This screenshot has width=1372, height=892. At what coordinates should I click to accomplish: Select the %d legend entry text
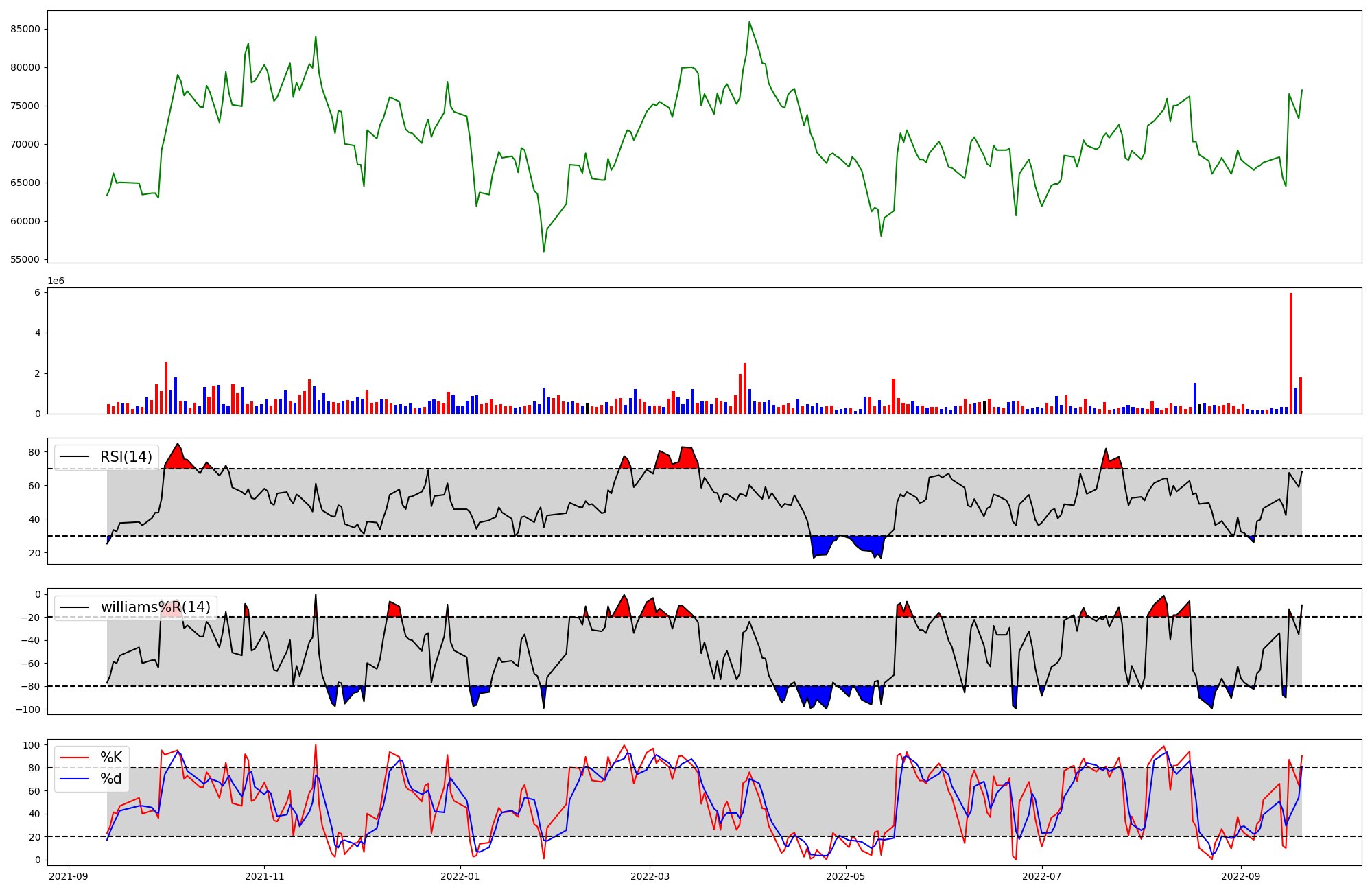pyautogui.click(x=111, y=779)
